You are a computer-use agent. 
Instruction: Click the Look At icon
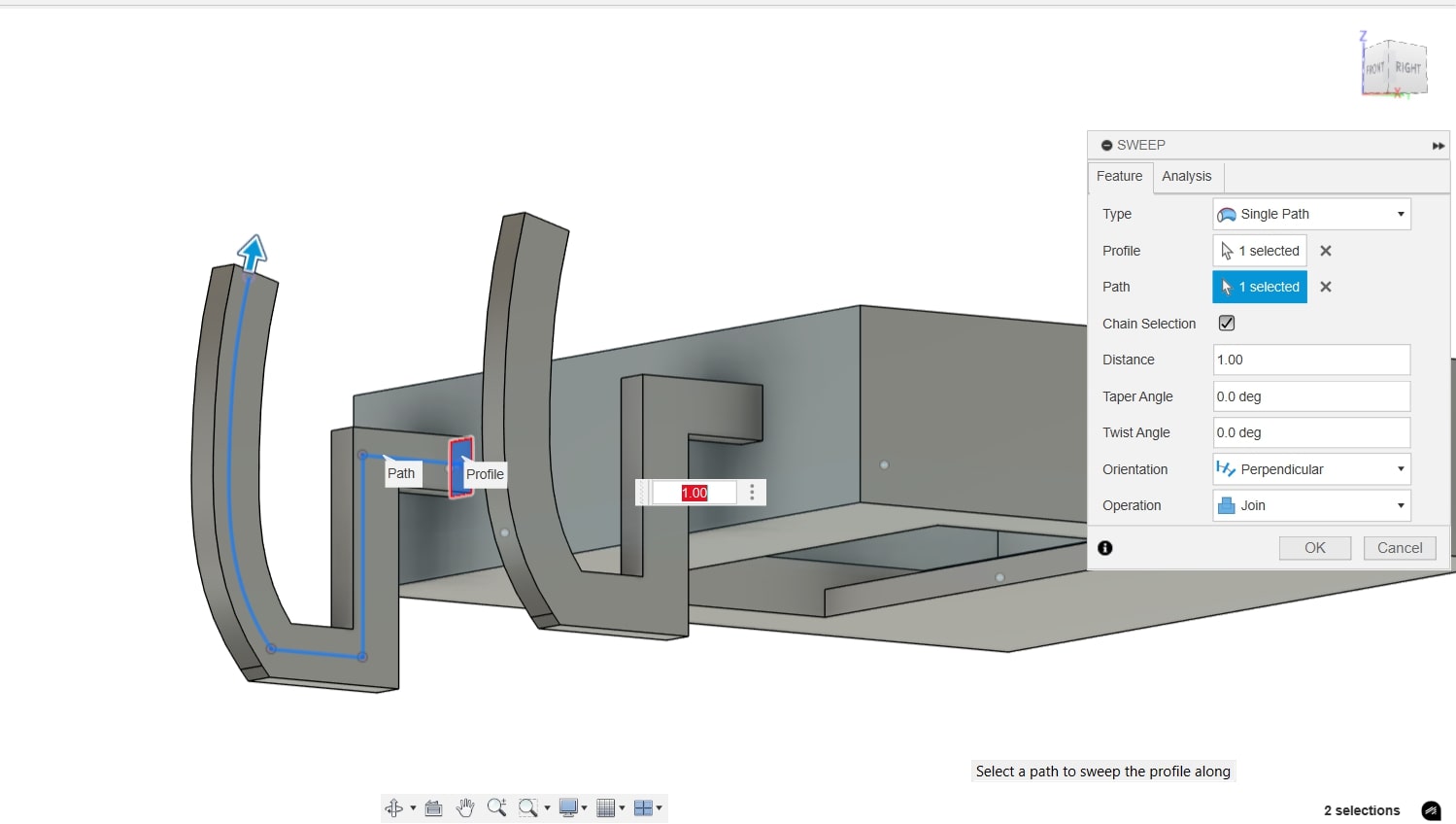pos(434,807)
